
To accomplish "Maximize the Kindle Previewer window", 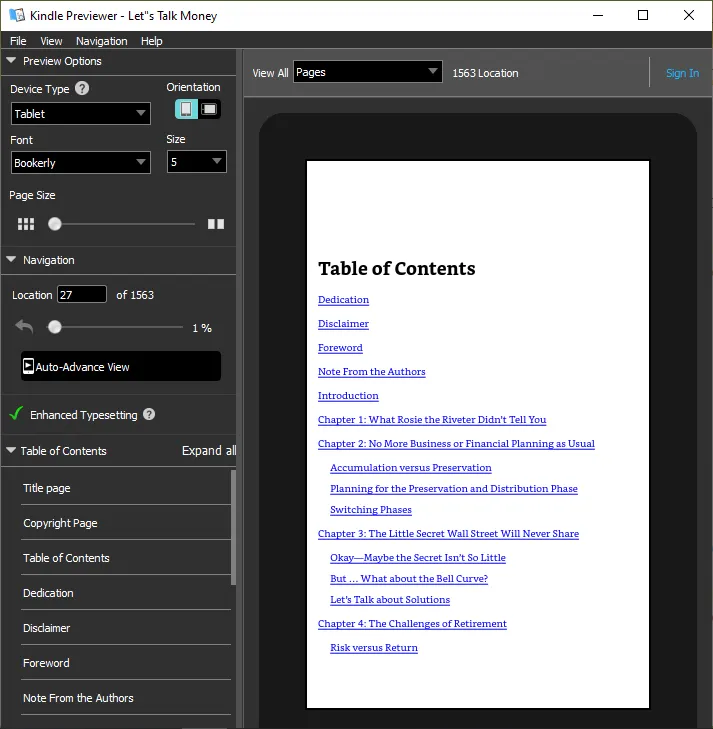I will pos(643,15).
